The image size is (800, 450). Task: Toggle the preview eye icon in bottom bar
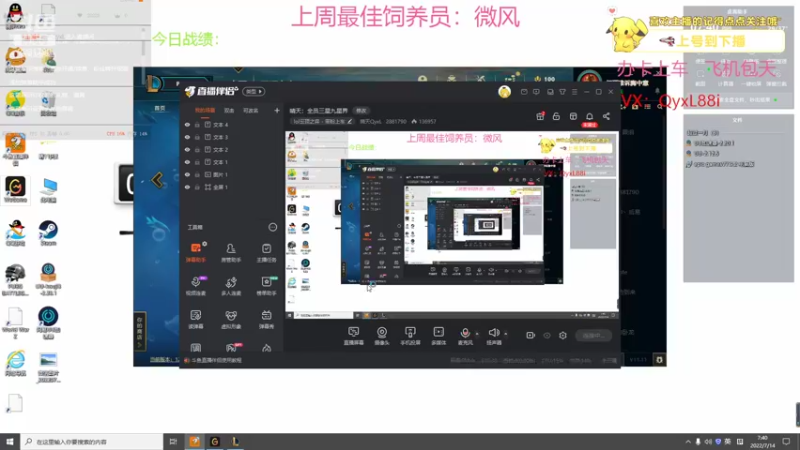point(547,335)
